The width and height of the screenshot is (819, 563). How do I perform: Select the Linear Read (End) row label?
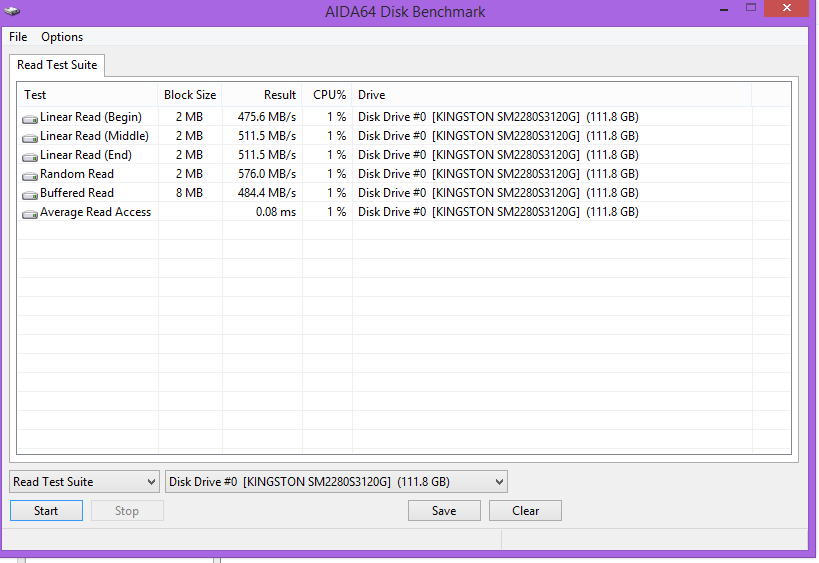[x=86, y=155]
